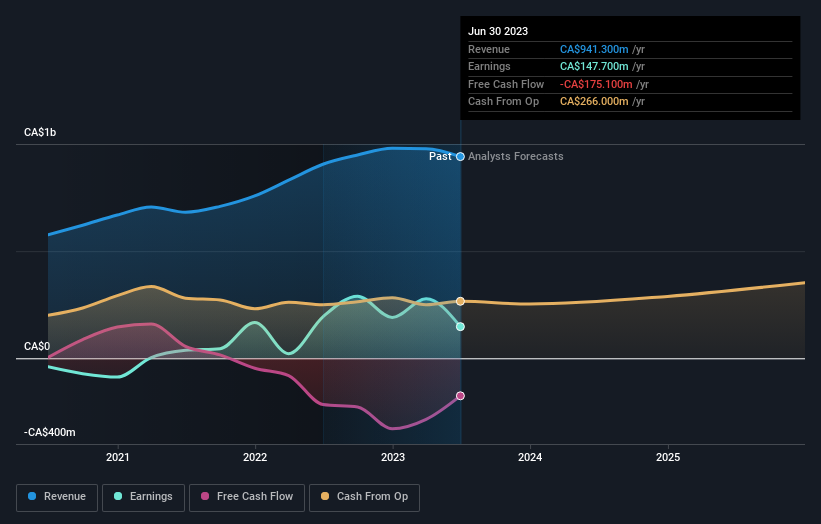Select the 2021 x-axis label

click(117, 457)
